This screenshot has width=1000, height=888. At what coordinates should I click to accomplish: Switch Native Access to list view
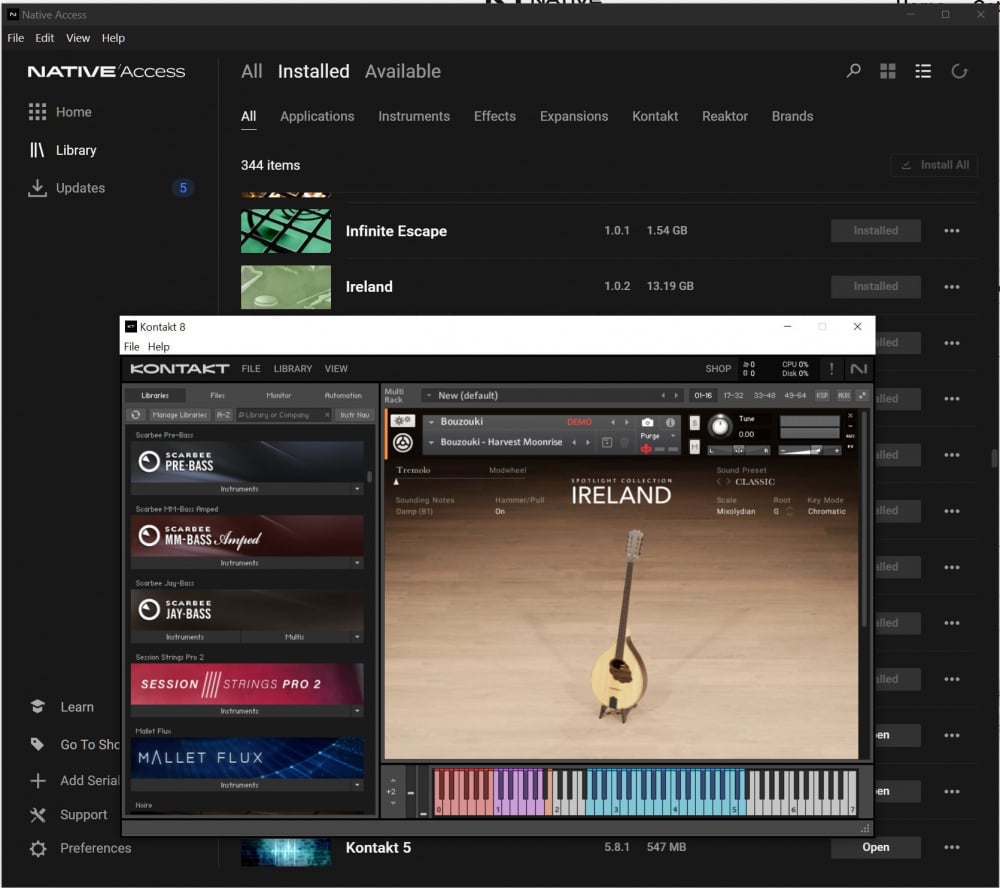point(923,71)
